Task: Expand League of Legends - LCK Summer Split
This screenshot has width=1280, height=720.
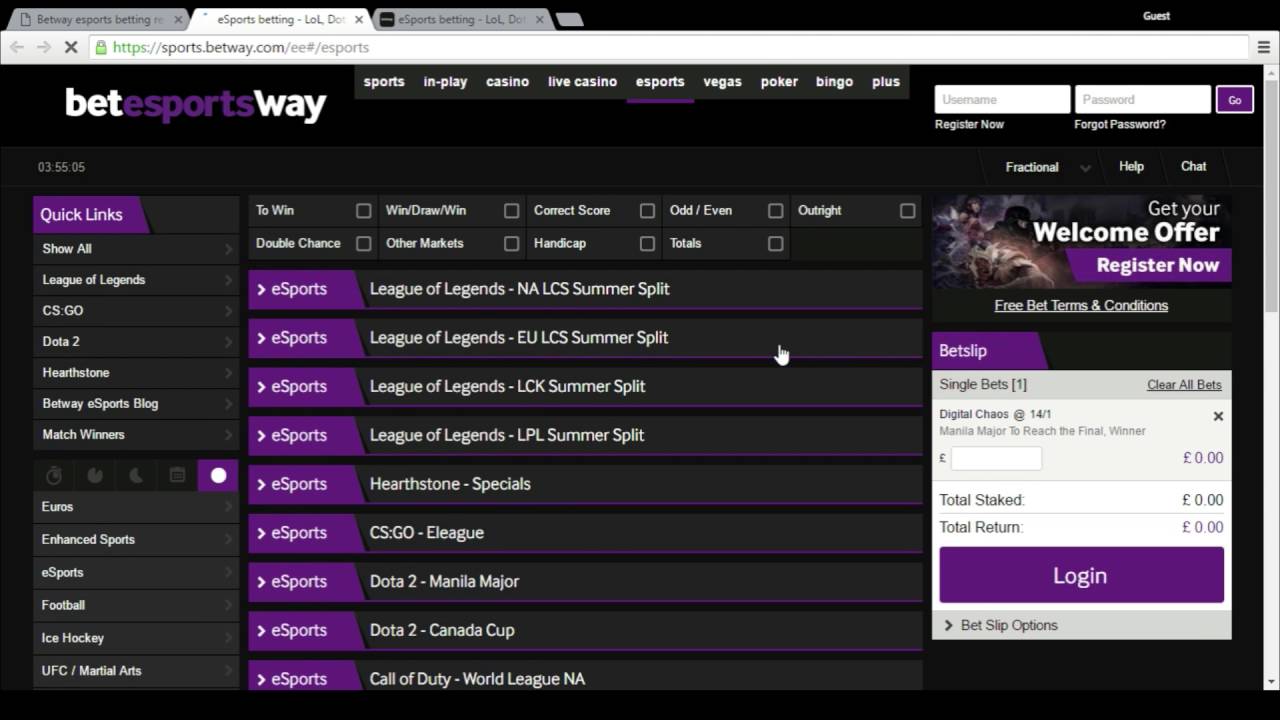Action: (x=585, y=387)
